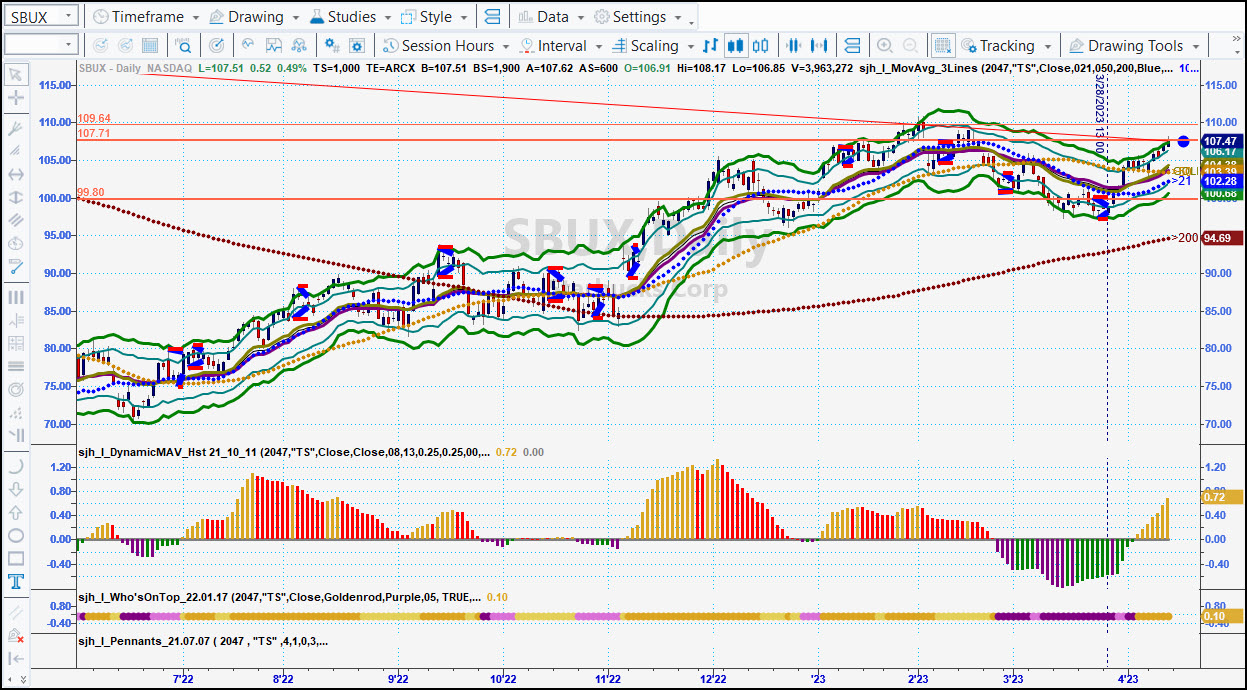Open the gear with hash settings icon

click(x=333, y=45)
